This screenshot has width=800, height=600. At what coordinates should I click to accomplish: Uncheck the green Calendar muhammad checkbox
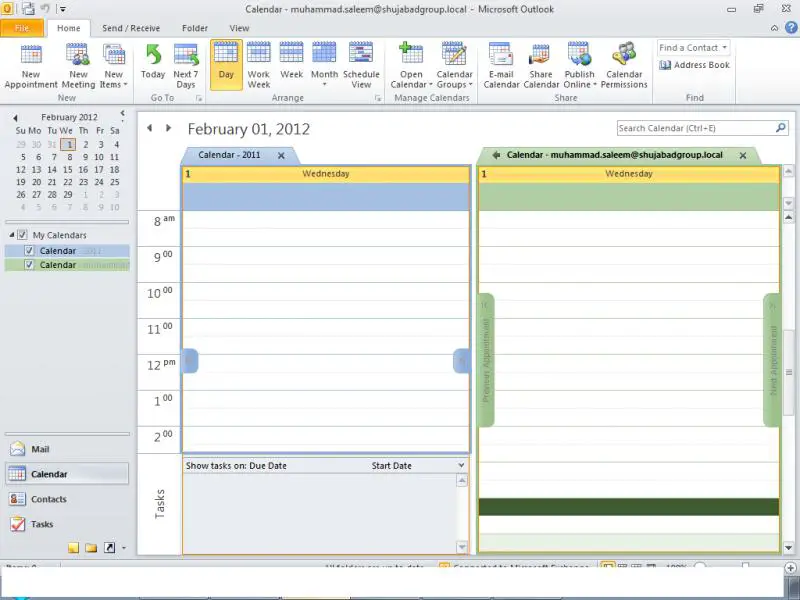pyautogui.click(x=29, y=265)
